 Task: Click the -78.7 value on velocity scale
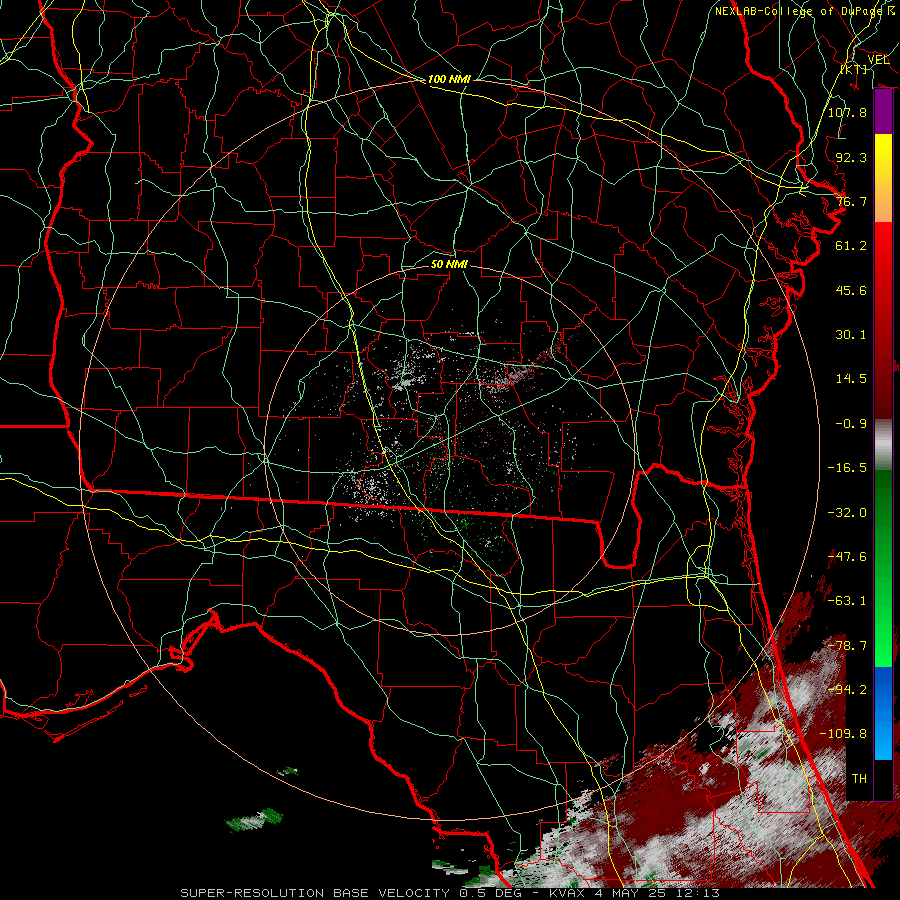click(x=847, y=646)
